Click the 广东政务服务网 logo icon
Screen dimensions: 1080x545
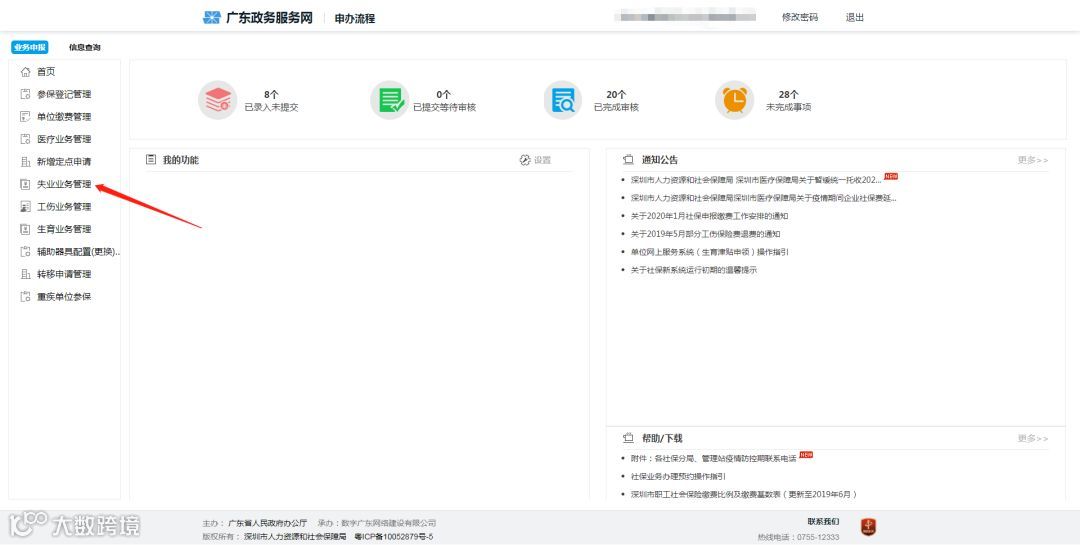pos(212,18)
